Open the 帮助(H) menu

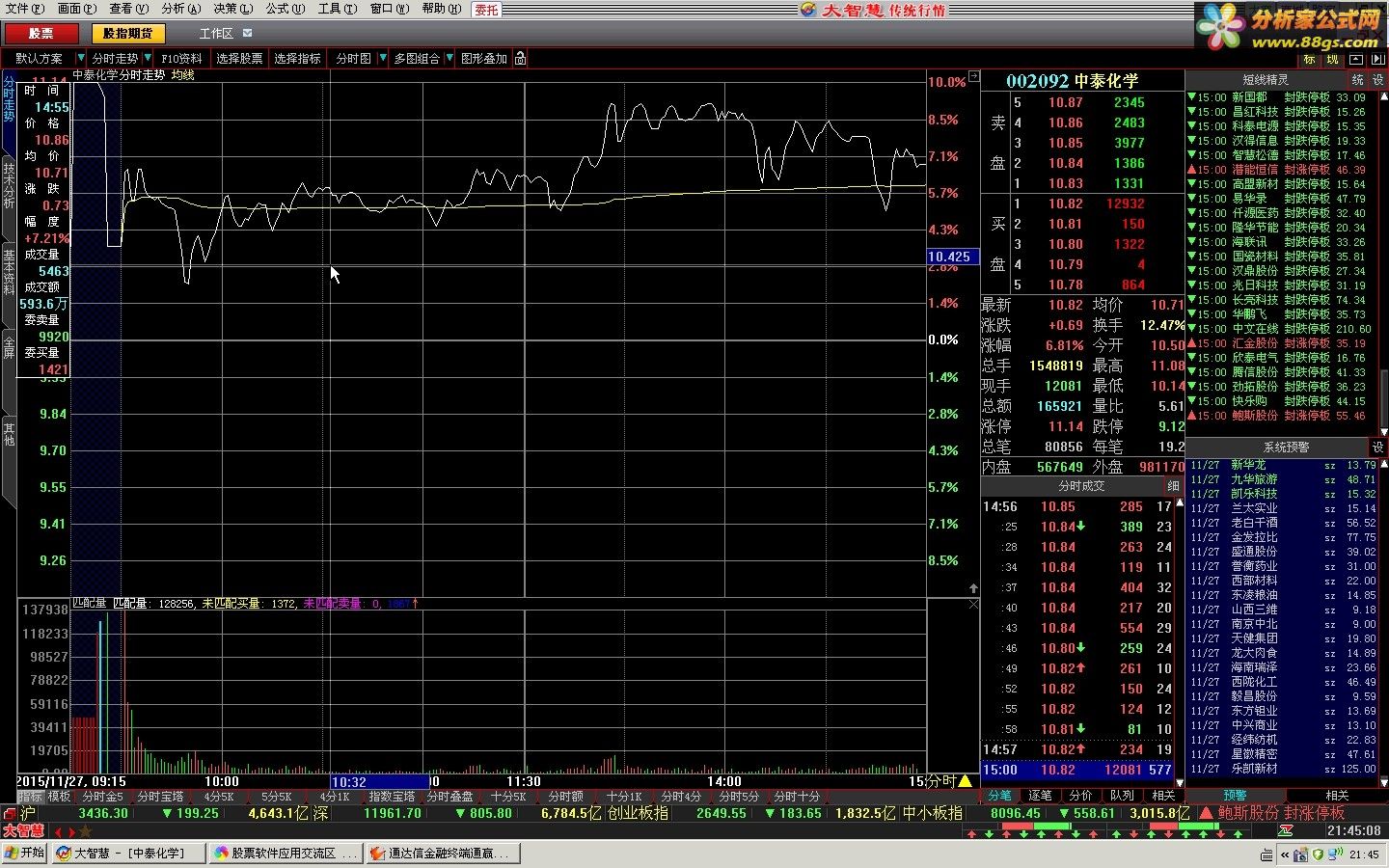point(441,9)
